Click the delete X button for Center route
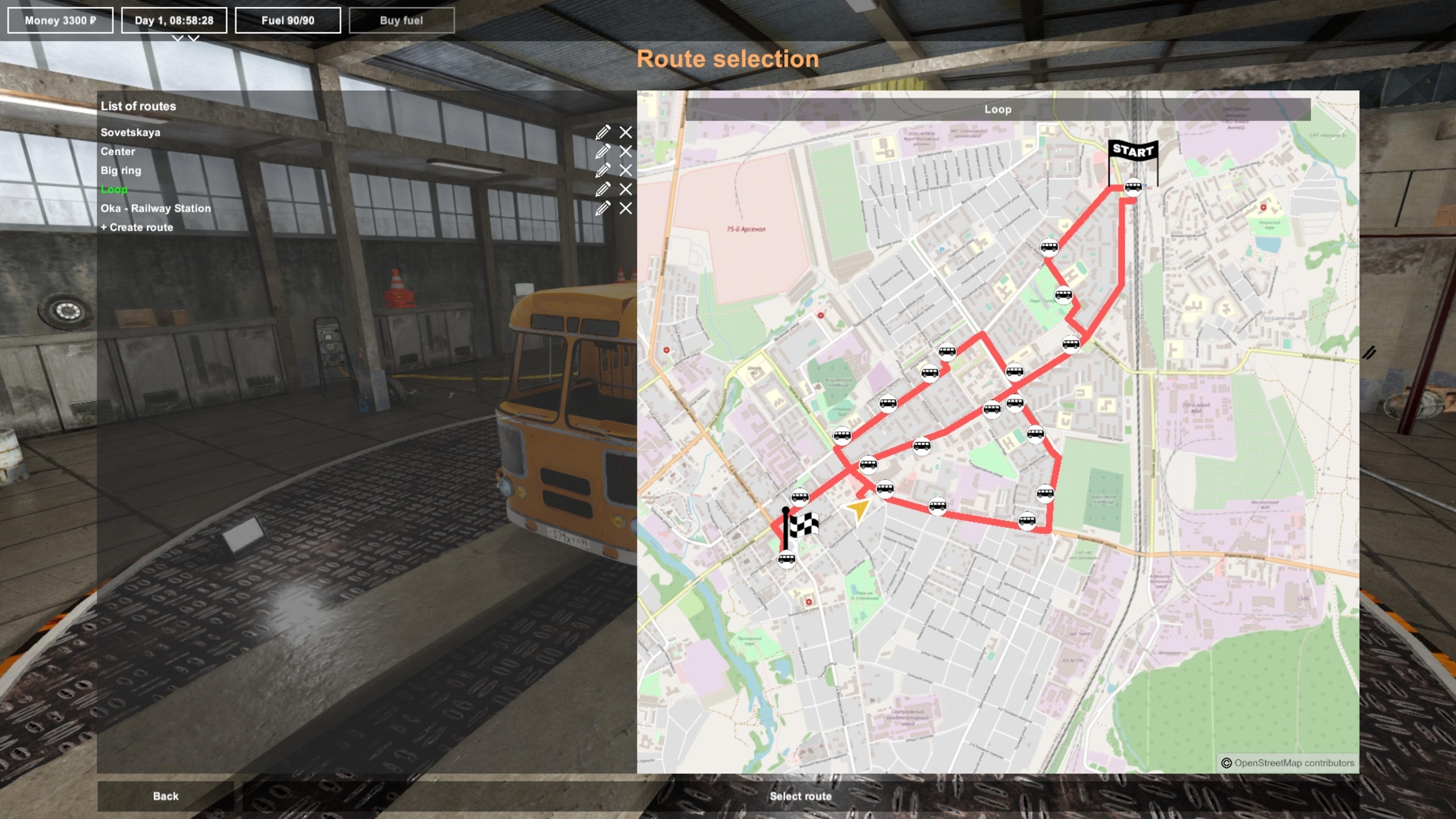 click(625, 151)
